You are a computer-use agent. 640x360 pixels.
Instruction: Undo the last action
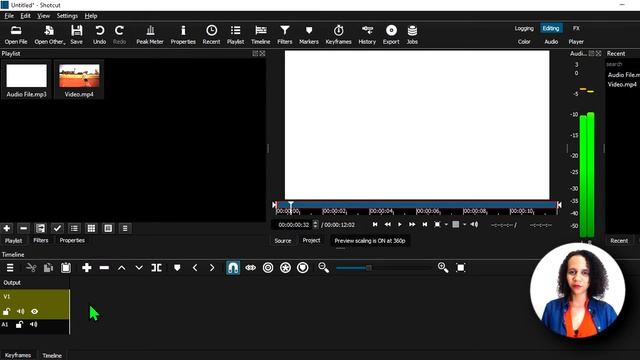[99, 35]
